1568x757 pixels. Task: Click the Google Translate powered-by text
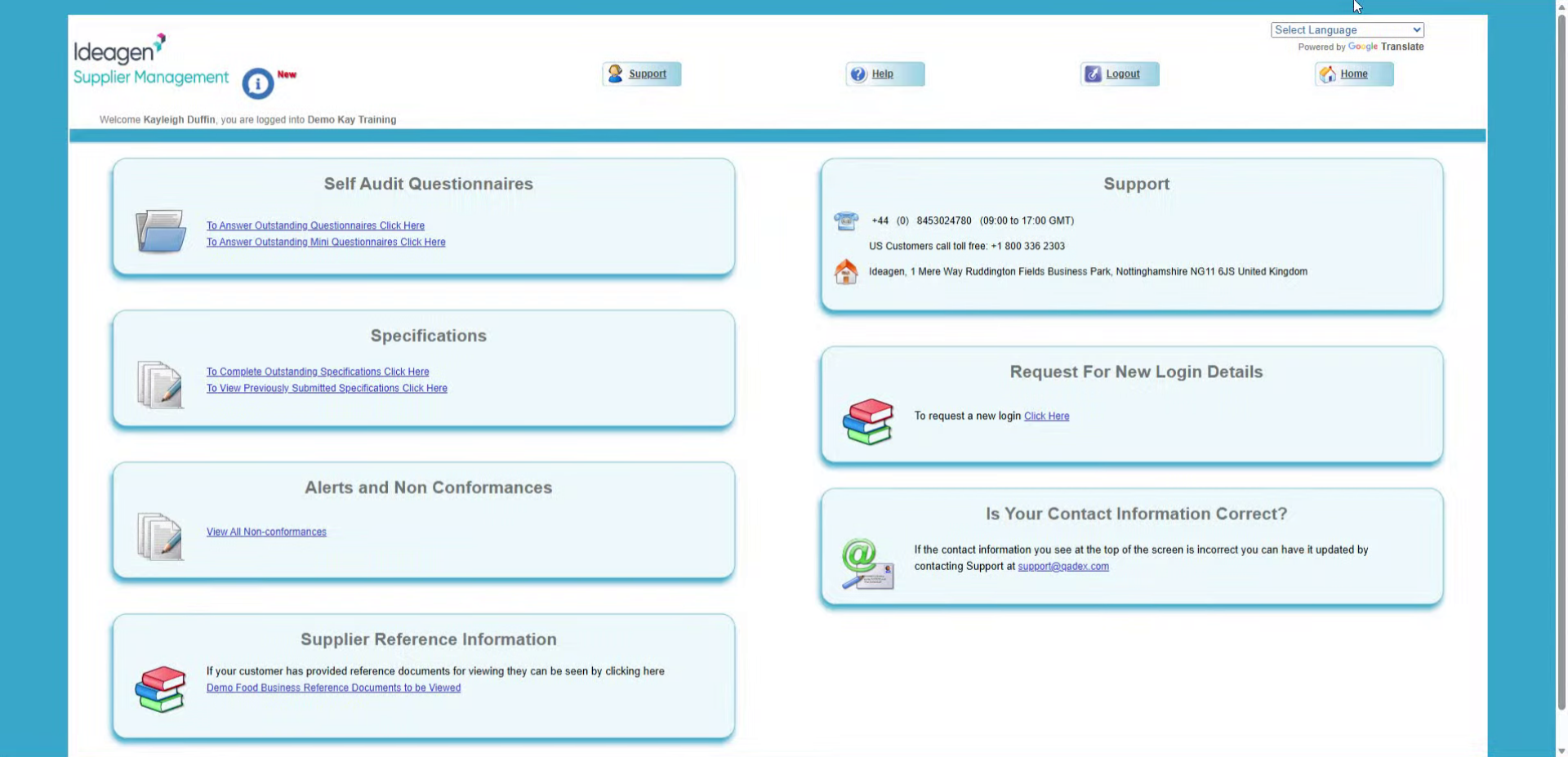coord(1361,47)
